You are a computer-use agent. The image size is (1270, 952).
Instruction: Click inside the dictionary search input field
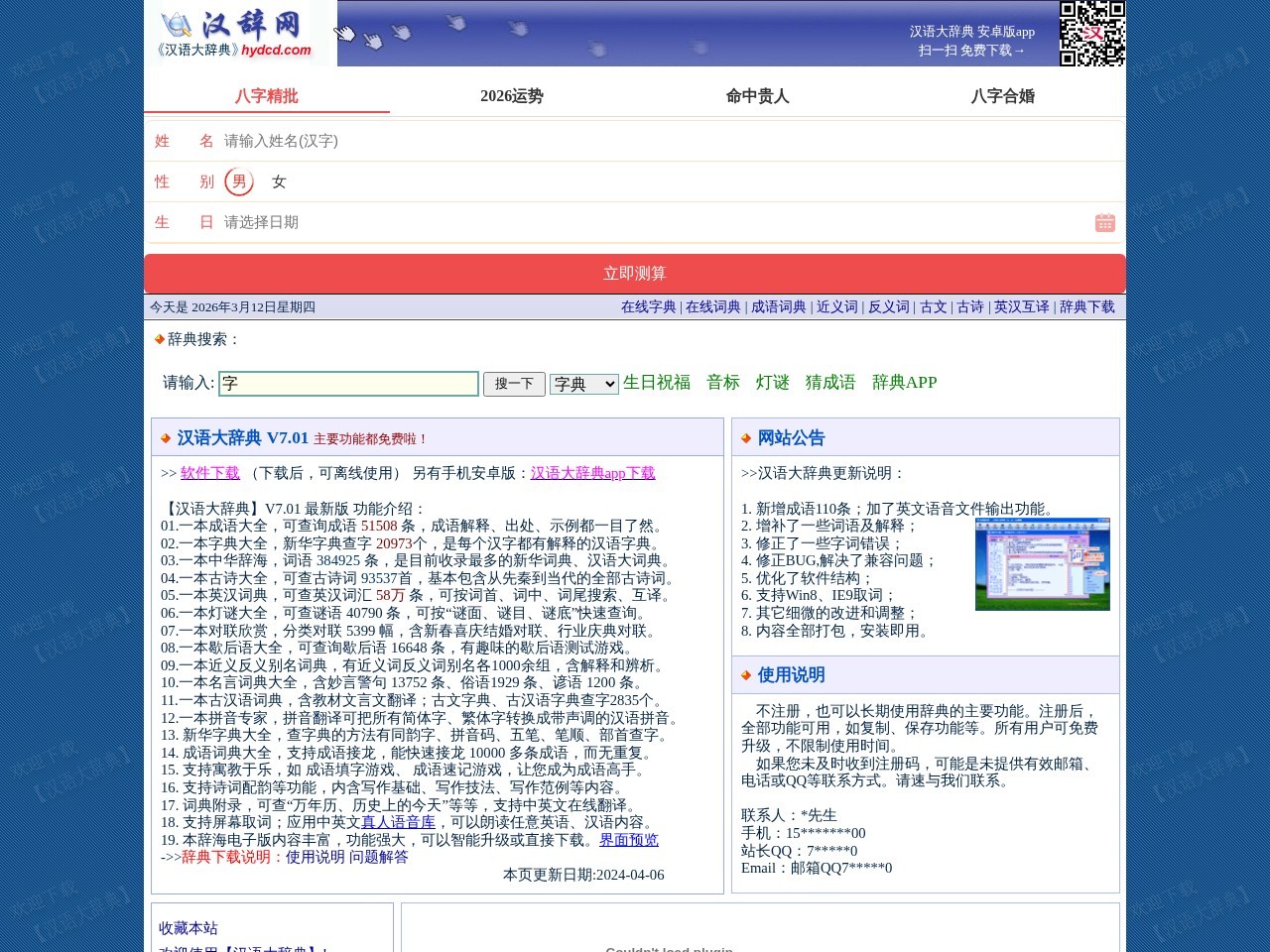point(348,384)
